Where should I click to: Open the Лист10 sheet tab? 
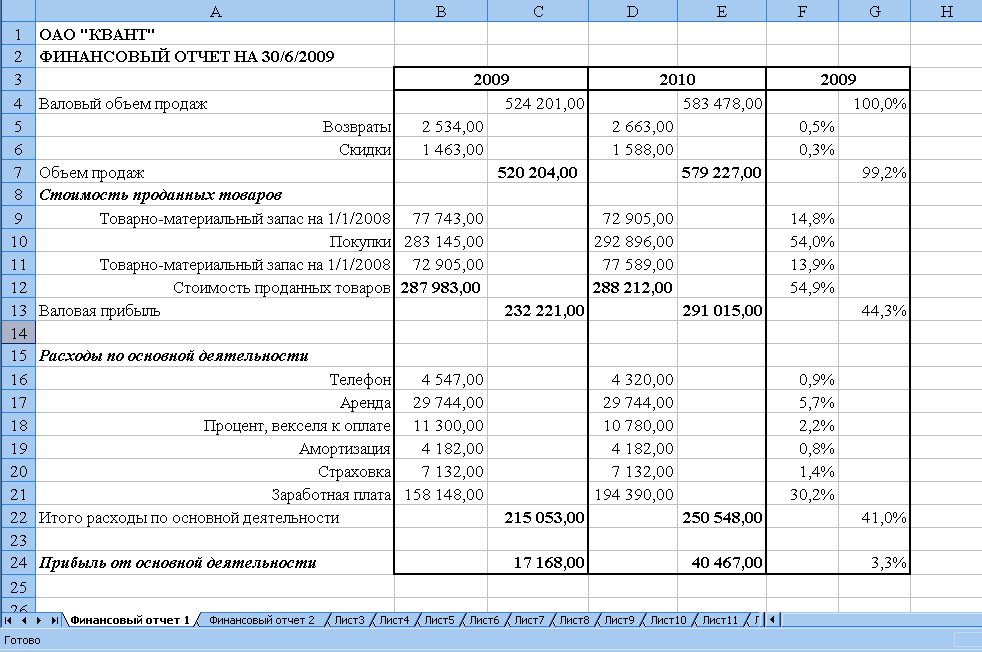click(668, 620)
